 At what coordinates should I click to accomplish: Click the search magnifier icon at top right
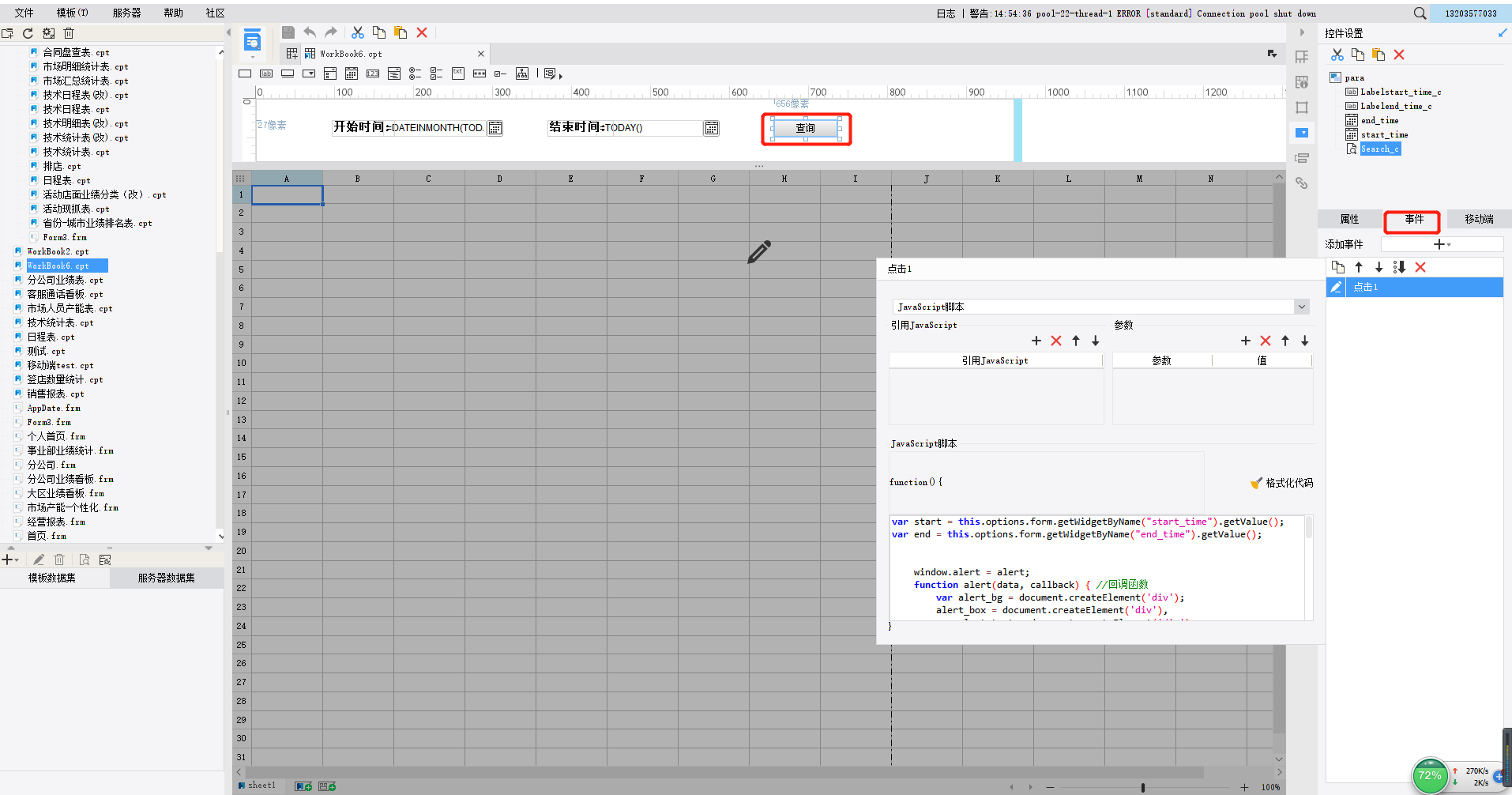pos(1420,13)
